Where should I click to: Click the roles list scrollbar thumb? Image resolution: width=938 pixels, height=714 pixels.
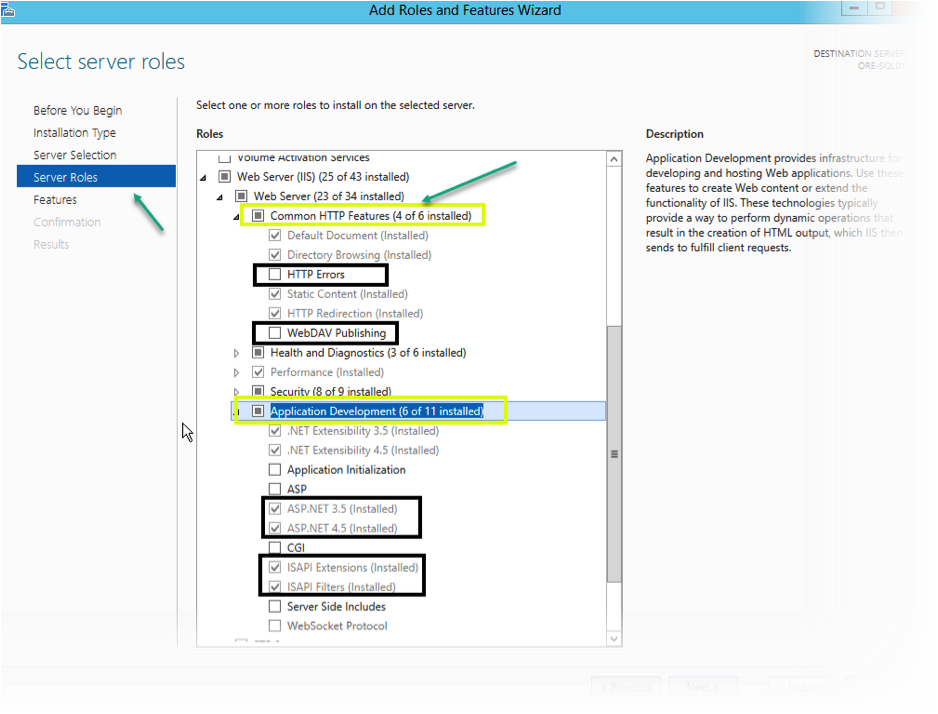614,454
